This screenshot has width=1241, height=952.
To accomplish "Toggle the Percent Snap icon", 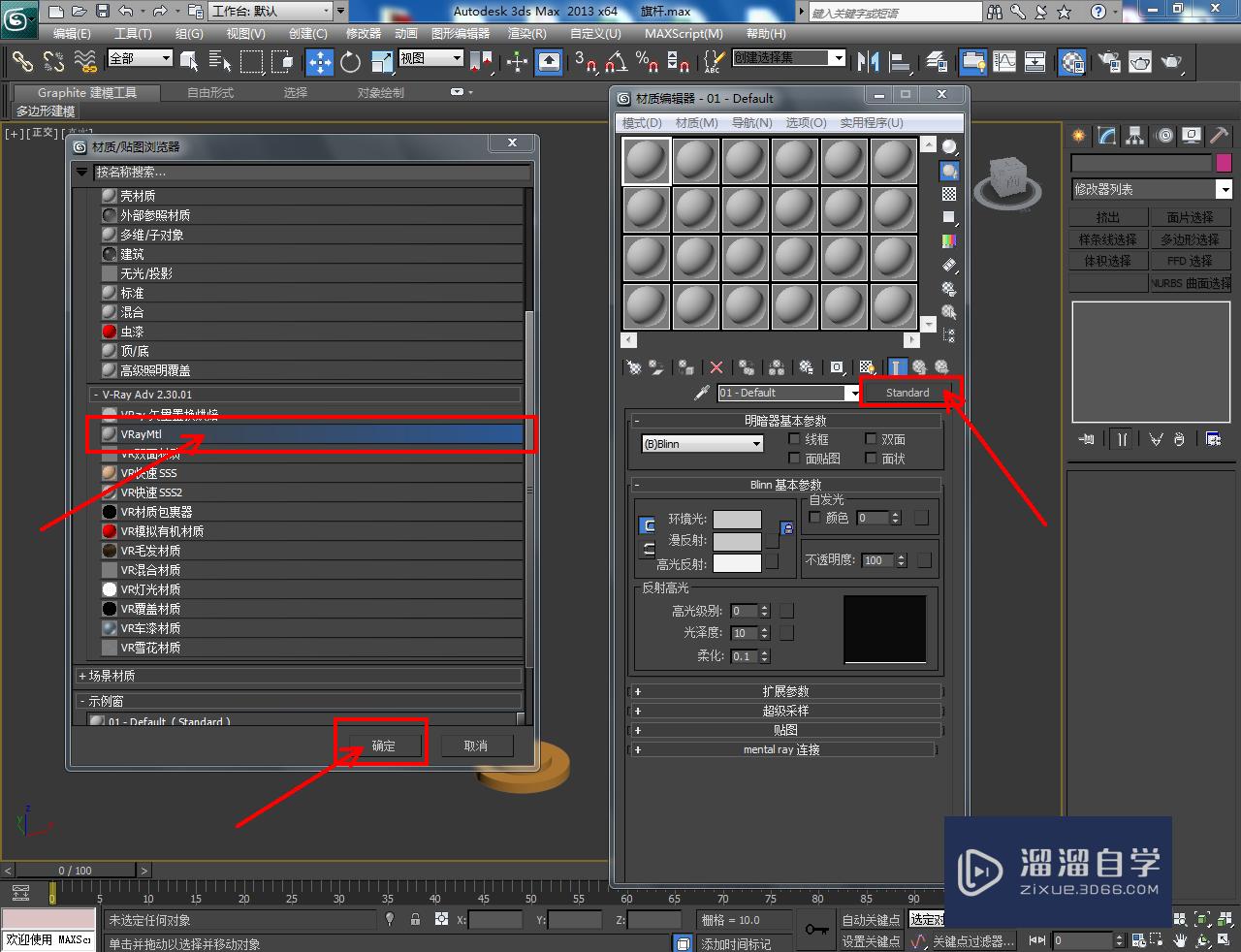I will (x=647, y=62).
